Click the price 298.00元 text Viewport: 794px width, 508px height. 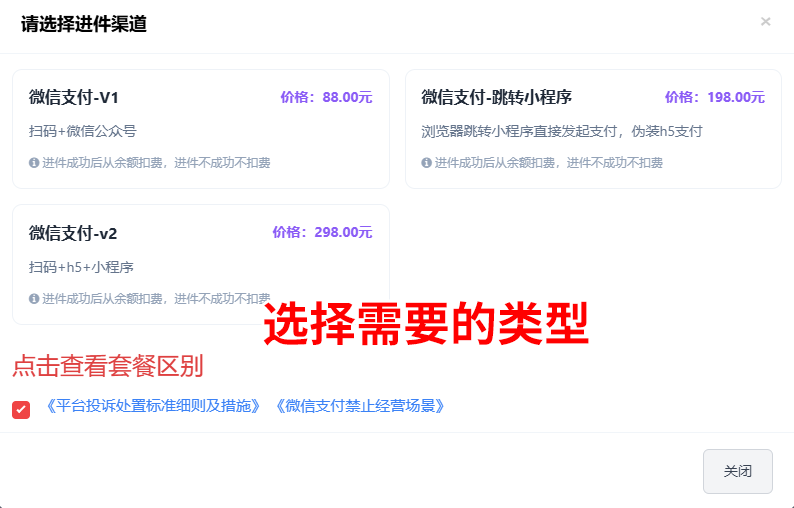coord(323,232)
